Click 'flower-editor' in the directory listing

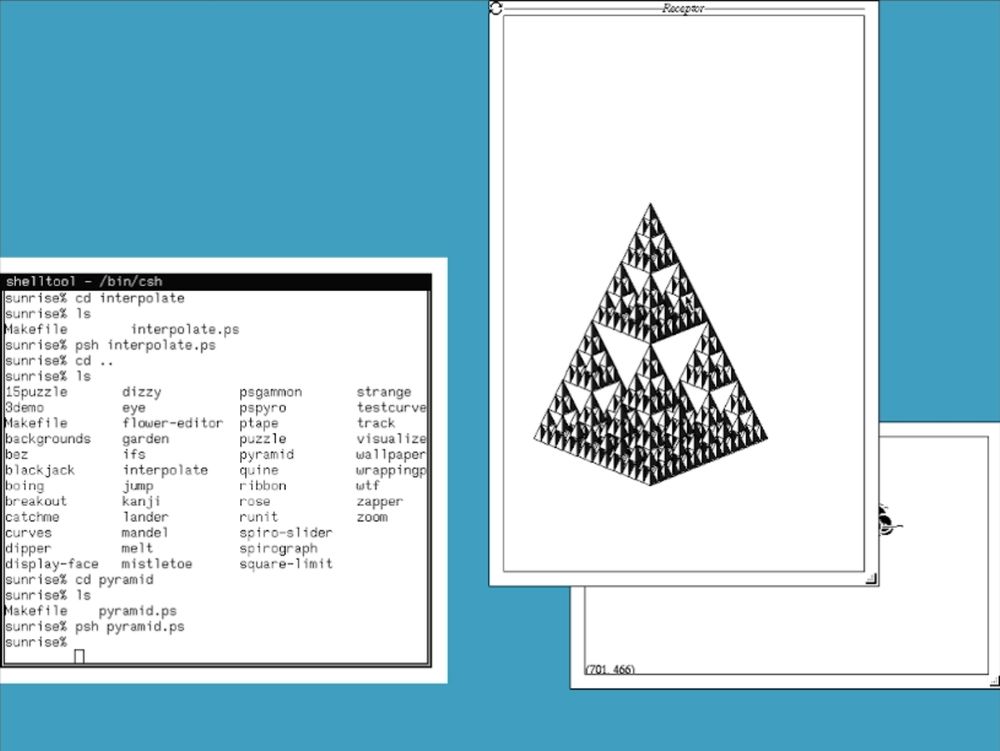(x=173, y=423)
